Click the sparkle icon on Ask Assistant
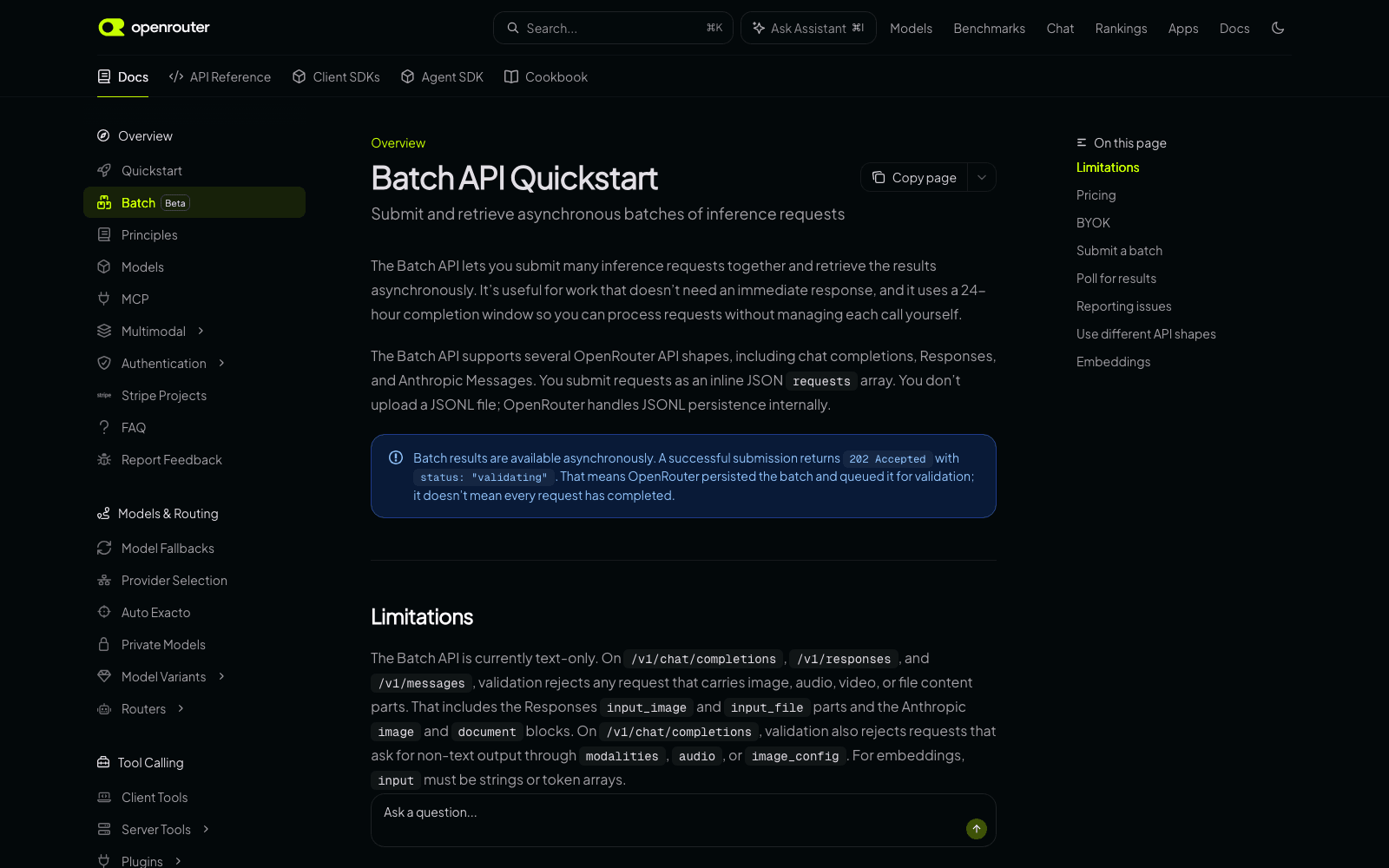 coord(759,28)
